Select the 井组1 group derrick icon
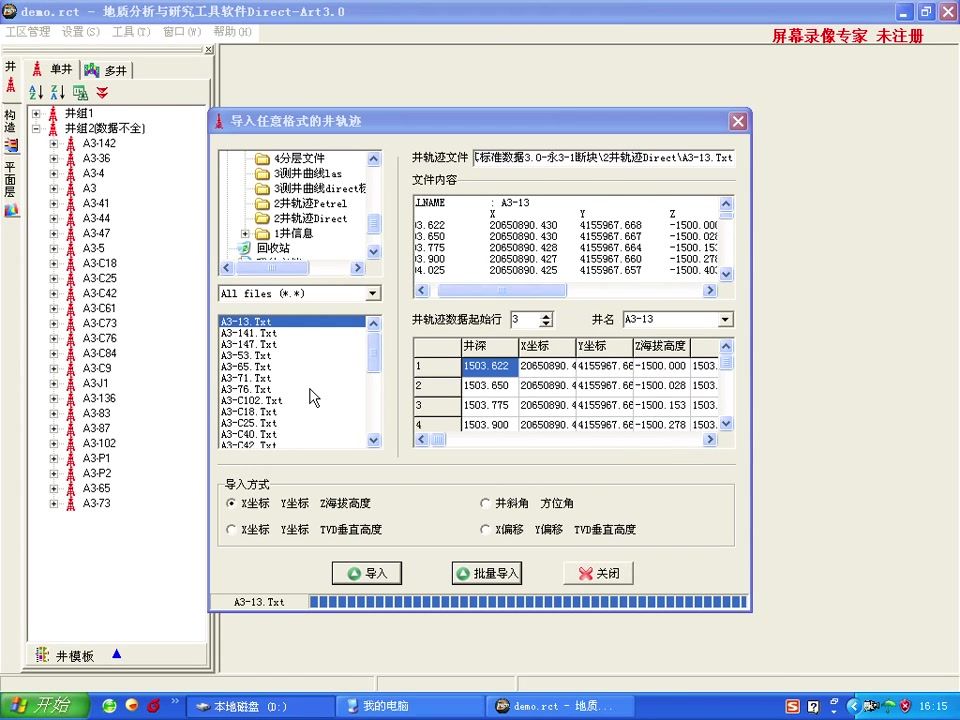The image size is (960, 720). [x=53, y=114]
